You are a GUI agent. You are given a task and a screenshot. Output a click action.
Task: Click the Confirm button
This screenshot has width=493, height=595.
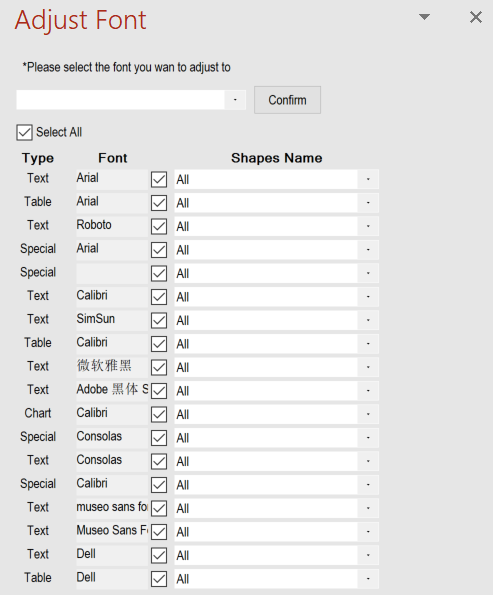[287, 100]
